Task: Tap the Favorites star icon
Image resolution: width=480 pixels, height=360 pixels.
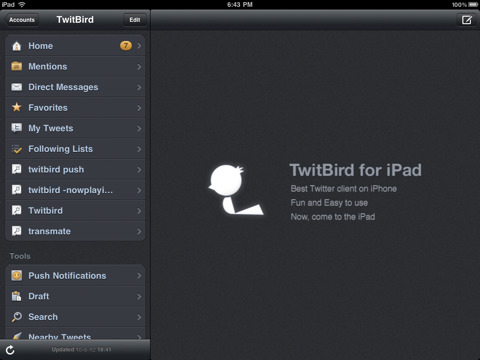Action: (16, 107)
